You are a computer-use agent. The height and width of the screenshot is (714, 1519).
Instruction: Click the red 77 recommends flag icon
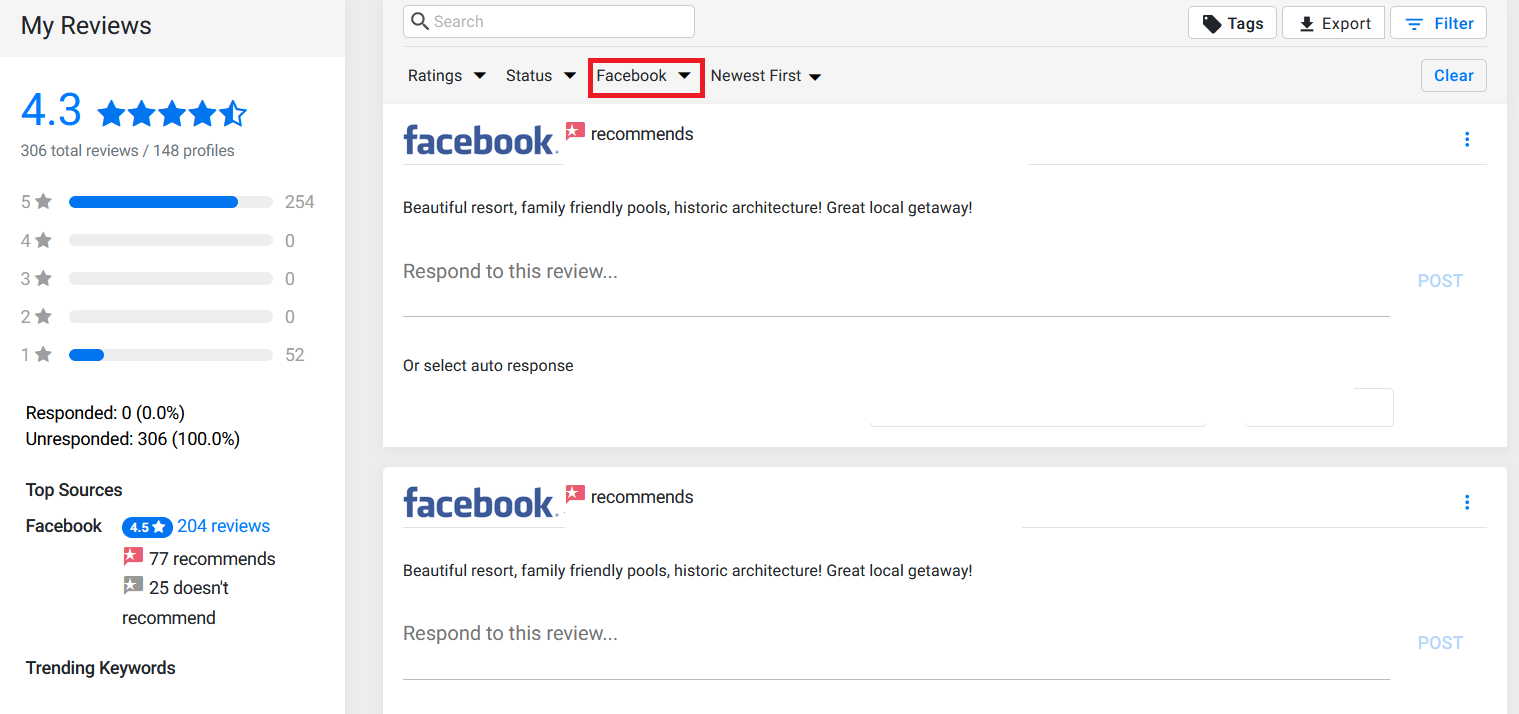(x=133, y=556)
